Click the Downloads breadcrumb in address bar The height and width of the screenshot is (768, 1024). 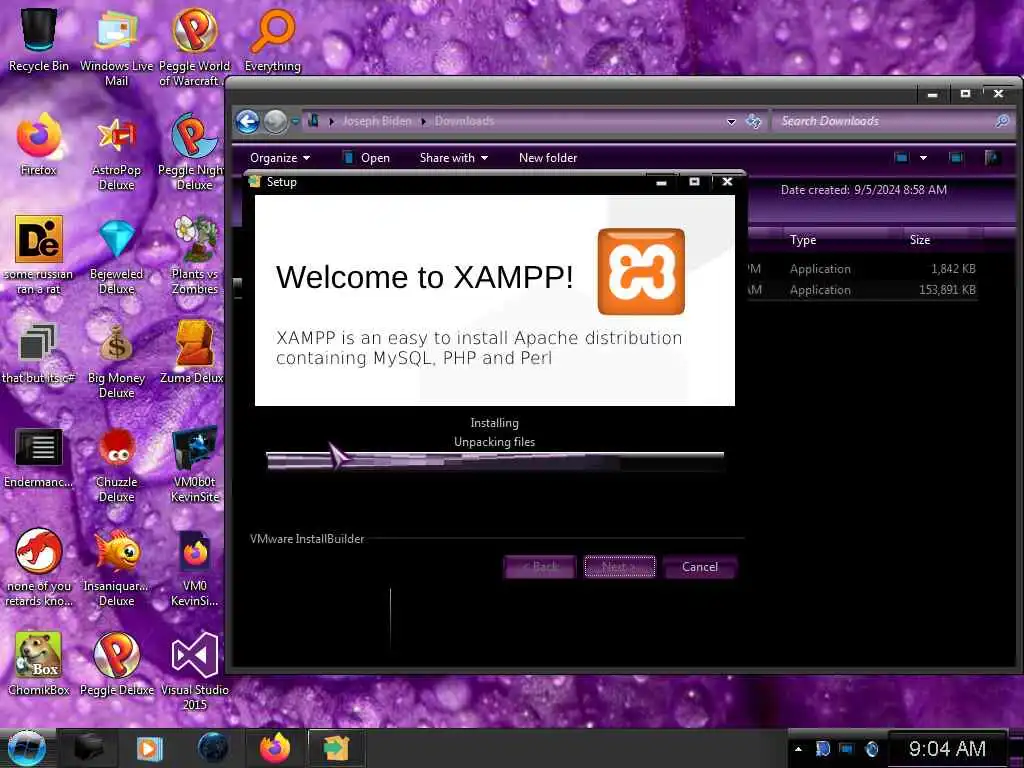(464, 121)
